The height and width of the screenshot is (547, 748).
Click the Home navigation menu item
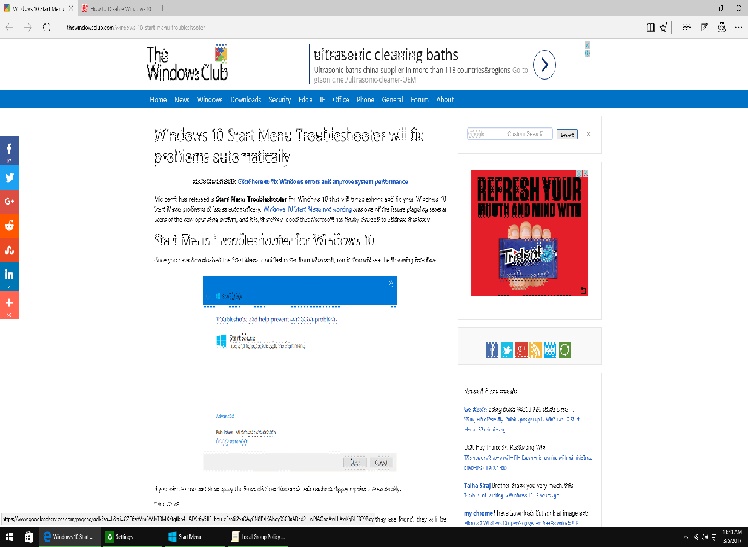(158, 100)
